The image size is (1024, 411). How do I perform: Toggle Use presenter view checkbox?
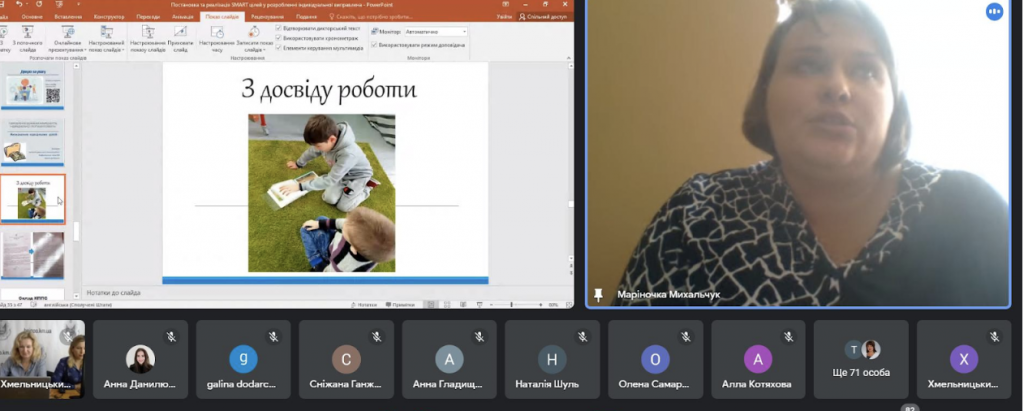tap(374, 45)
